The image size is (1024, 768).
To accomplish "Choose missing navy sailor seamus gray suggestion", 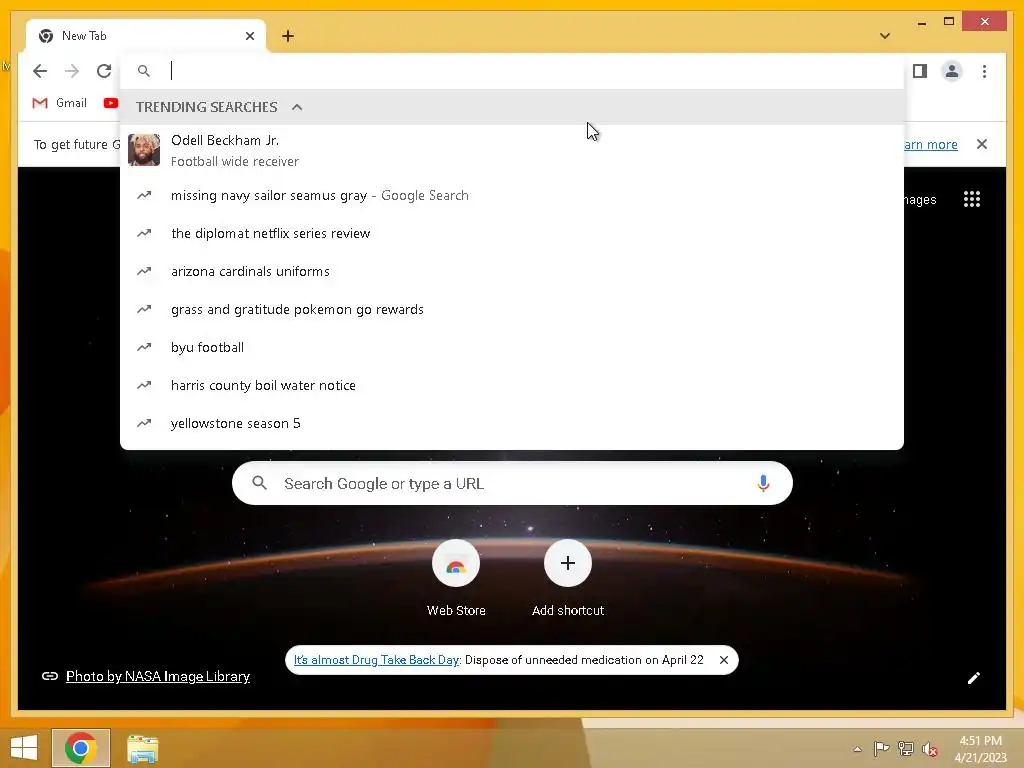I will [x=512, y=195].
